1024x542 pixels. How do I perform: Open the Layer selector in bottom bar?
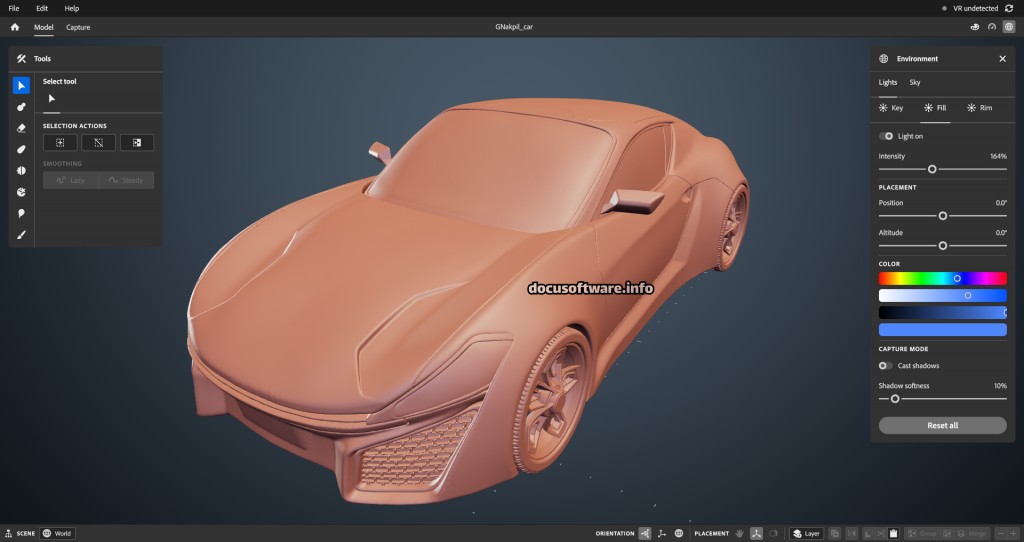point(807,533)
